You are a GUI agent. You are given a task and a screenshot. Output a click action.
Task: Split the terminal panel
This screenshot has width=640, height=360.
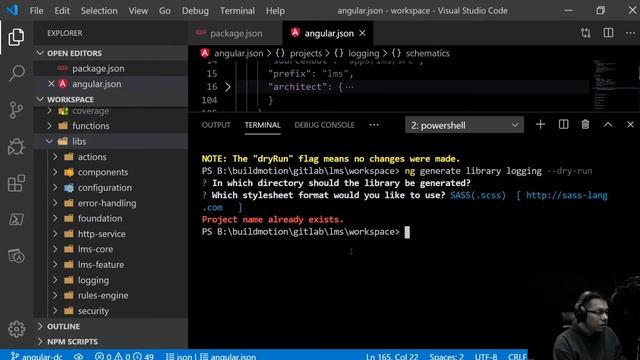(563, 124)
